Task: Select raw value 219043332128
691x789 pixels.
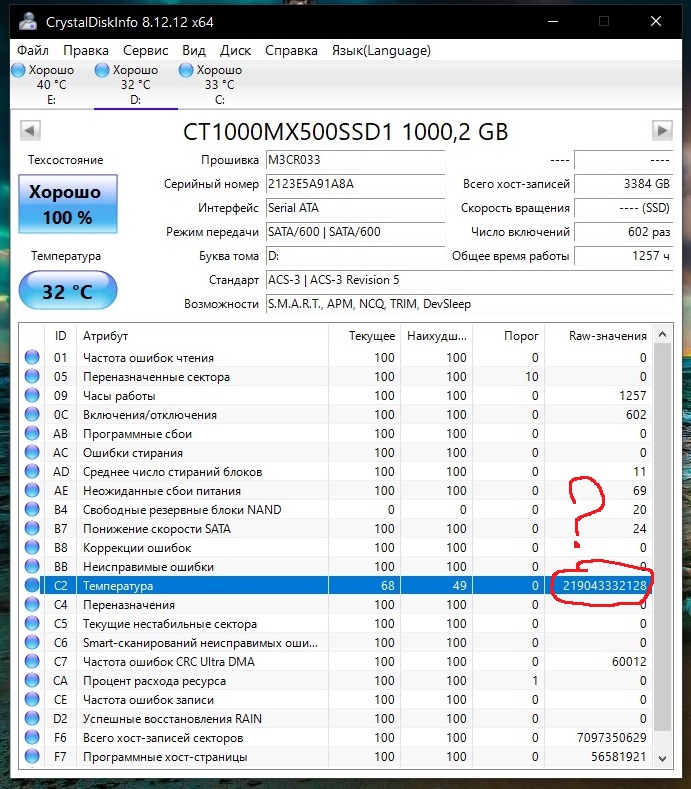Action: (604, 586)
